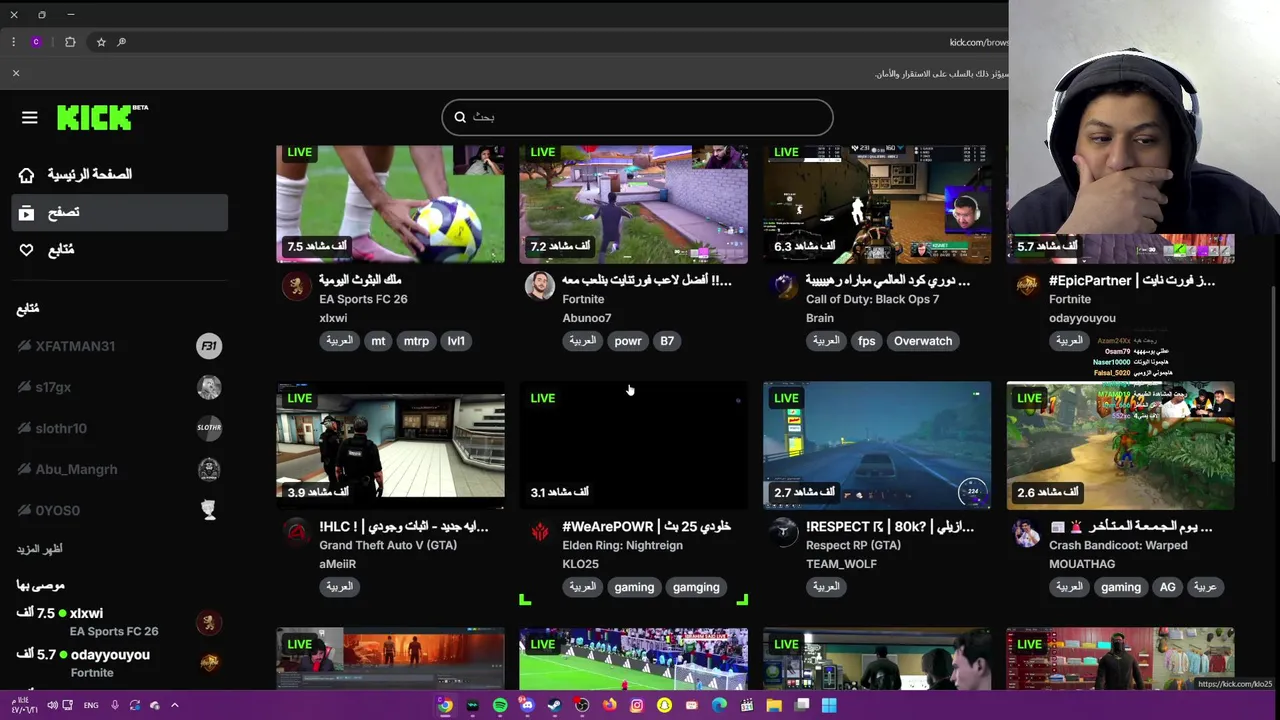Bookmark this page with star icon
1280x720 pixels.
tap(101, 42)
